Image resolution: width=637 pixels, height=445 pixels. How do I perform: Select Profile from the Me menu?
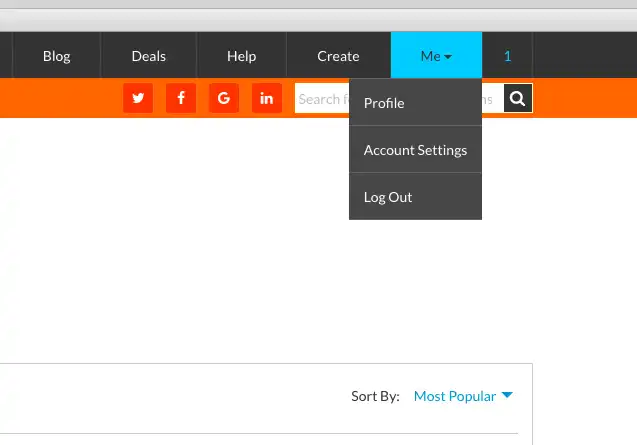384,103
